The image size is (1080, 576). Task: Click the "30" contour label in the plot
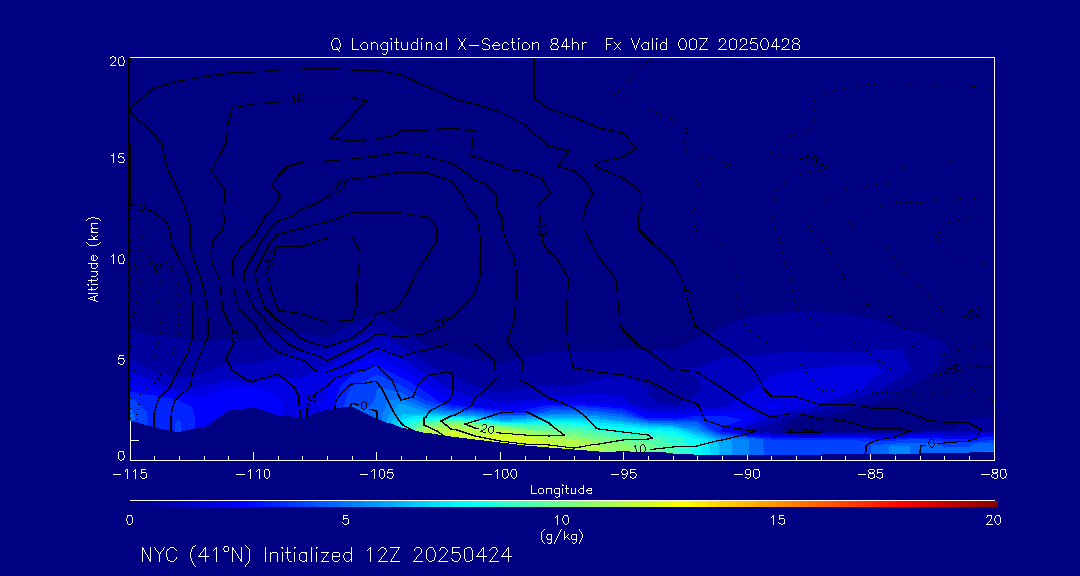coord(271,258)
